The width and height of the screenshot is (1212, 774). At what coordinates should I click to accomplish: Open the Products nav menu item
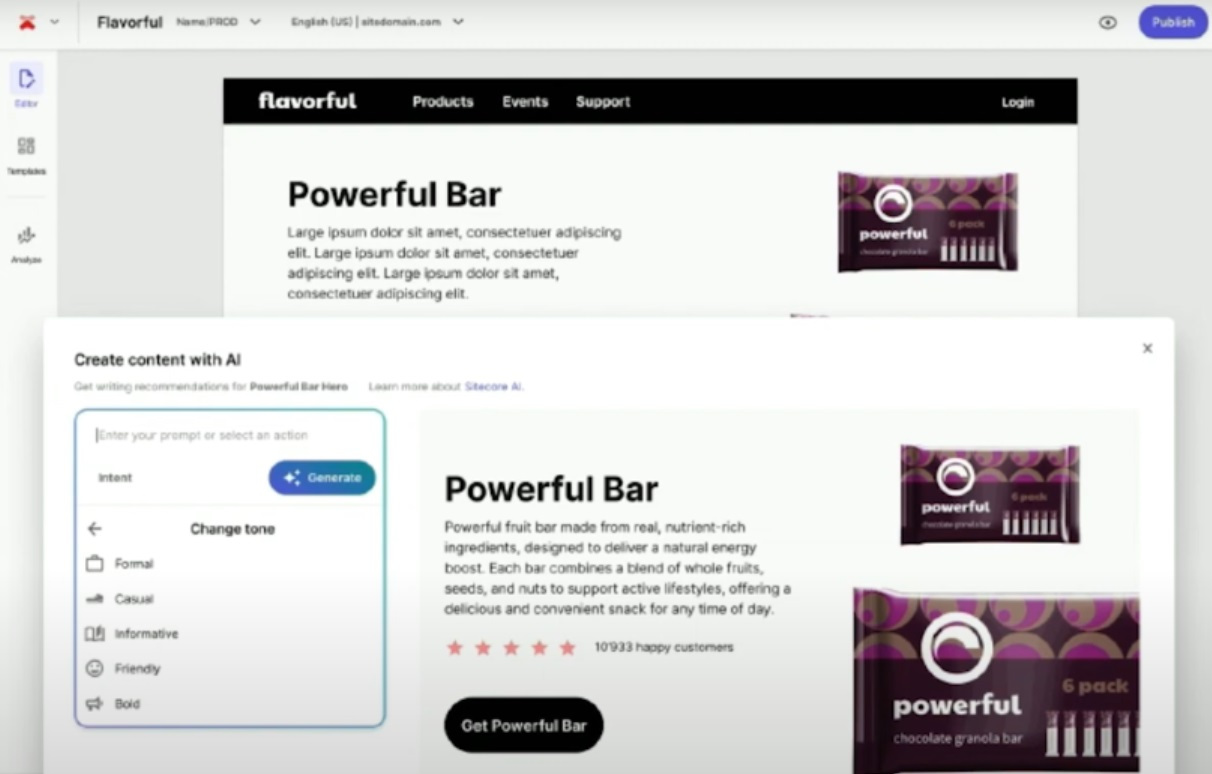pos(443,101)
